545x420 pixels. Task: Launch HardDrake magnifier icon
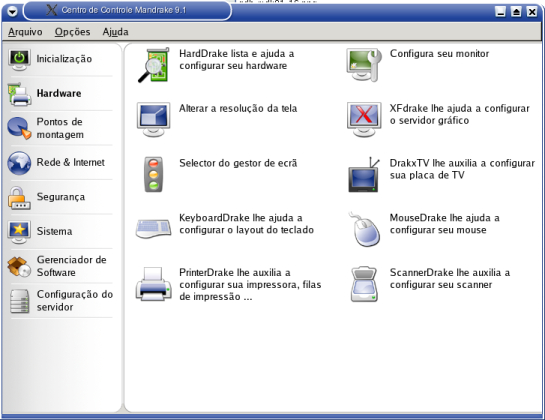pyautogui.click(x=153, y=65)
